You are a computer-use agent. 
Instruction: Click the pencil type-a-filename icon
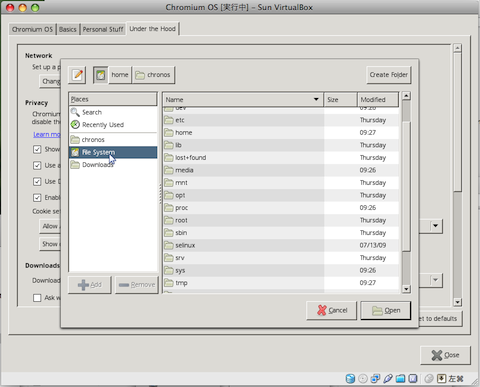(x=77, y=75)
